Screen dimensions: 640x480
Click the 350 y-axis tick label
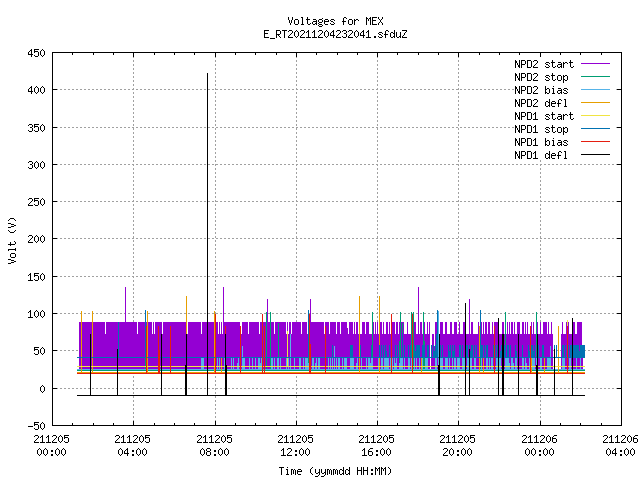tap(36, 128)
